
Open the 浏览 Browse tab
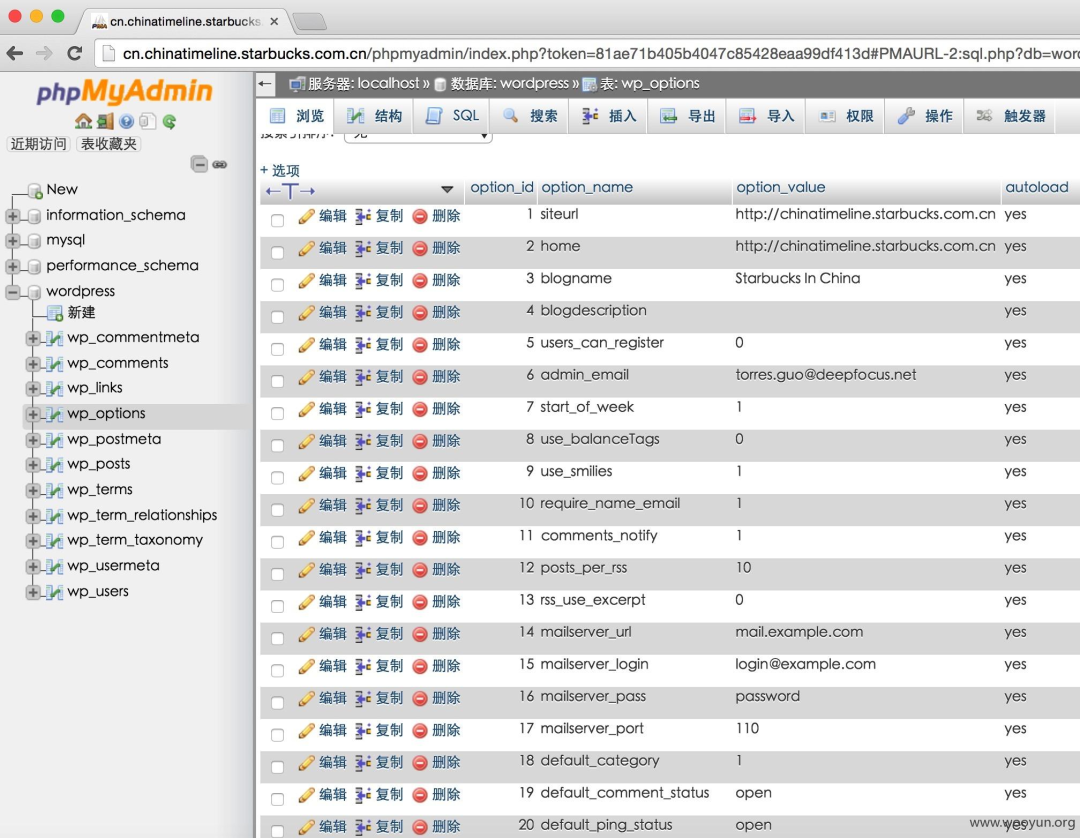click(297, 116)
